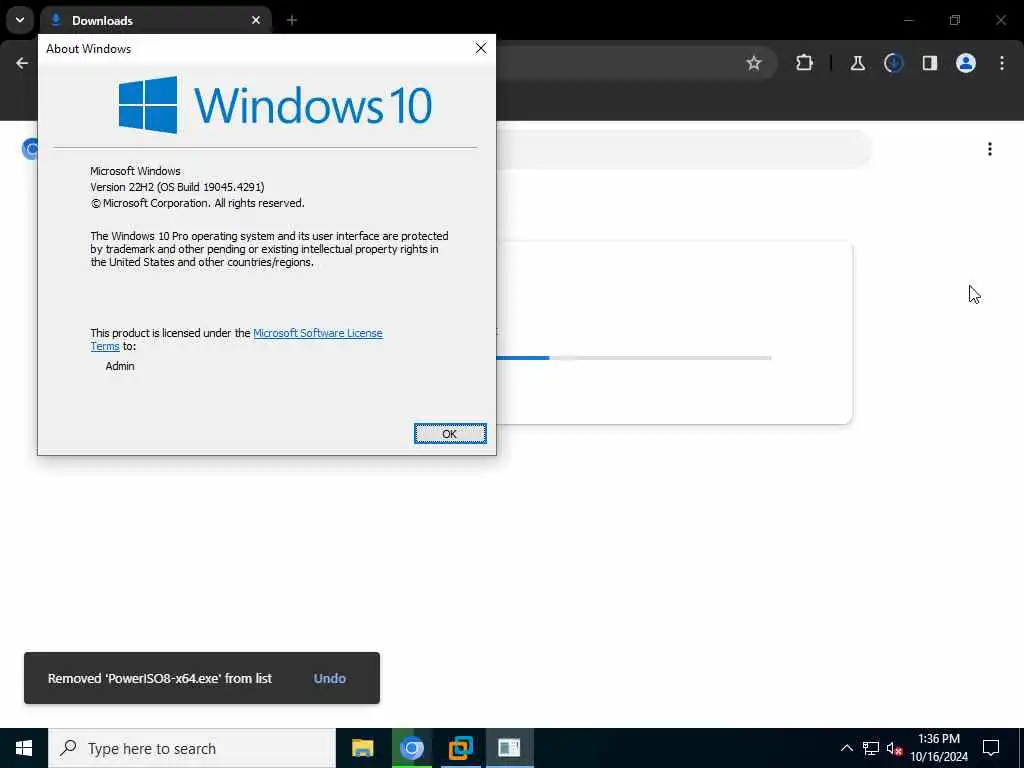The width and height of the screenshot is (1024, 768).
Task: Restore down the Chrome window
Action: pos(955,20)
